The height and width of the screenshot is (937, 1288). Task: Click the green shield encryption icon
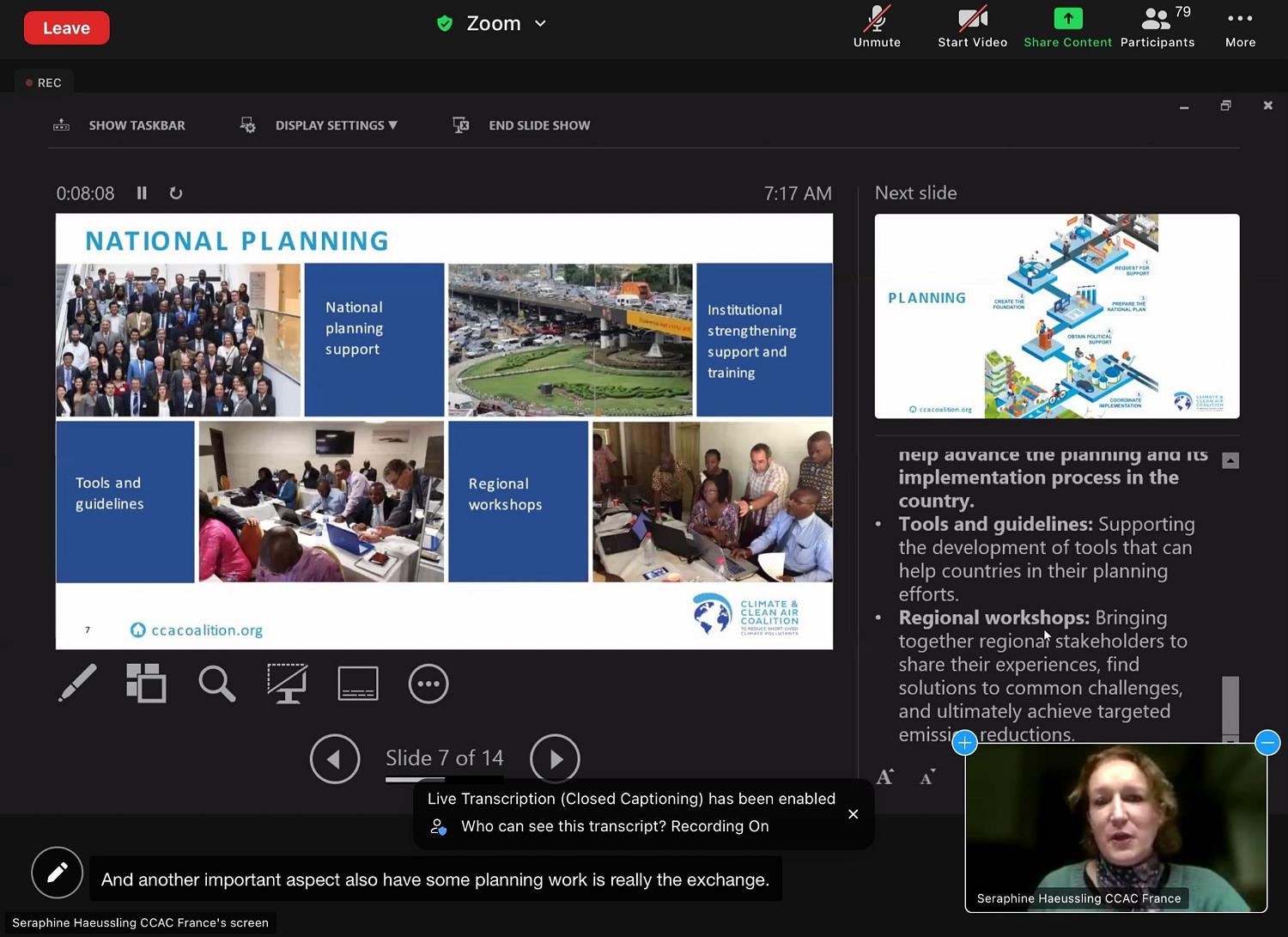(x=445, y=24)
